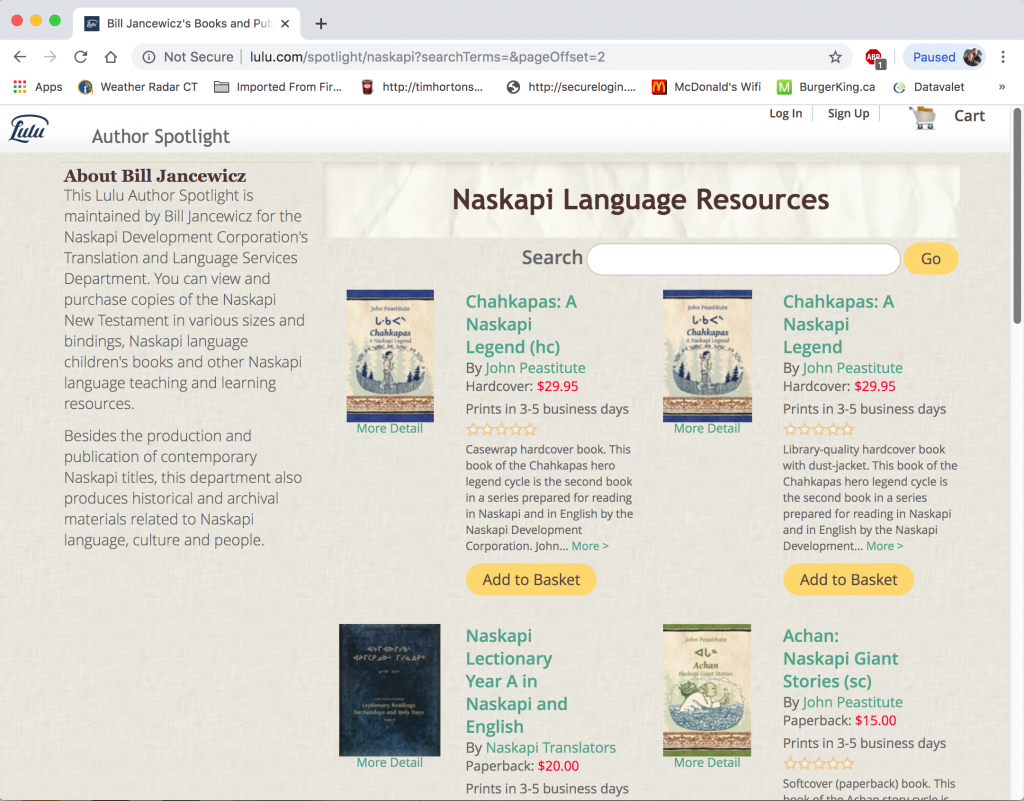Show more hidden bookmarks
1024x801 pixels.
tap(1002, 87)
